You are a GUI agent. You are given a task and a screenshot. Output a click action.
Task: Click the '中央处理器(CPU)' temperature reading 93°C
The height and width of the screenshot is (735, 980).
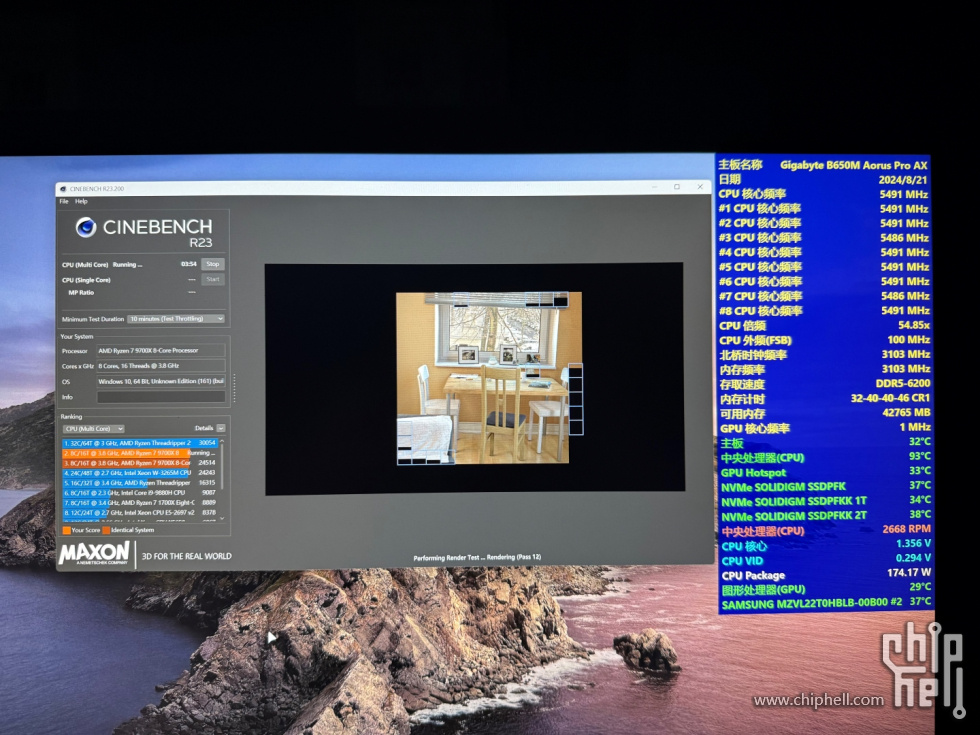920,456
